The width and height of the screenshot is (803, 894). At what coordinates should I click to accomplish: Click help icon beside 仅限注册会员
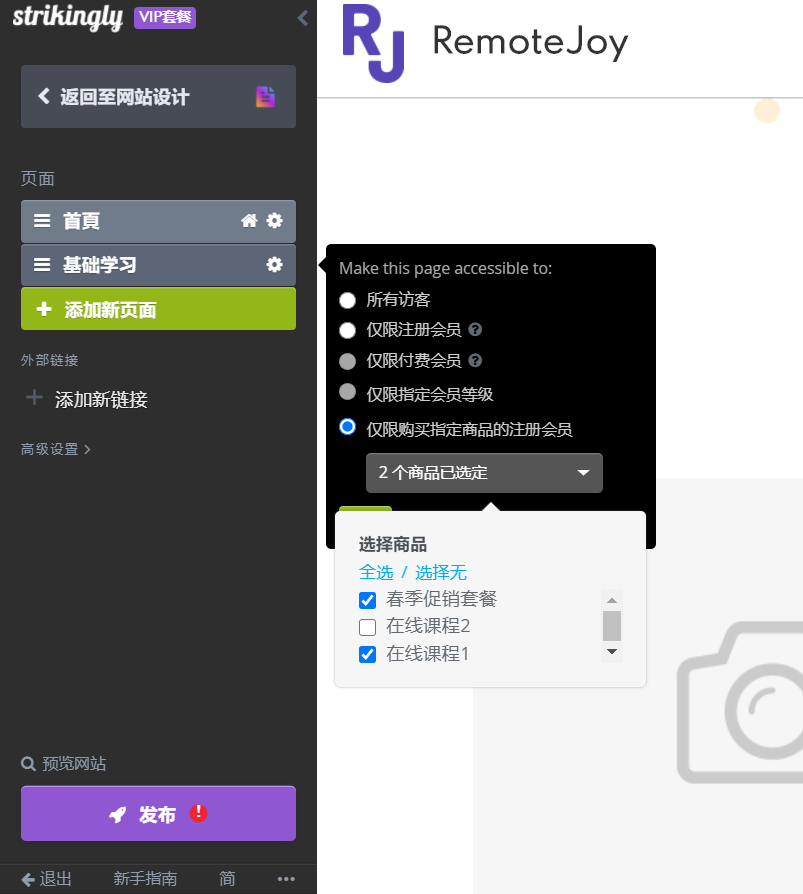475,330
